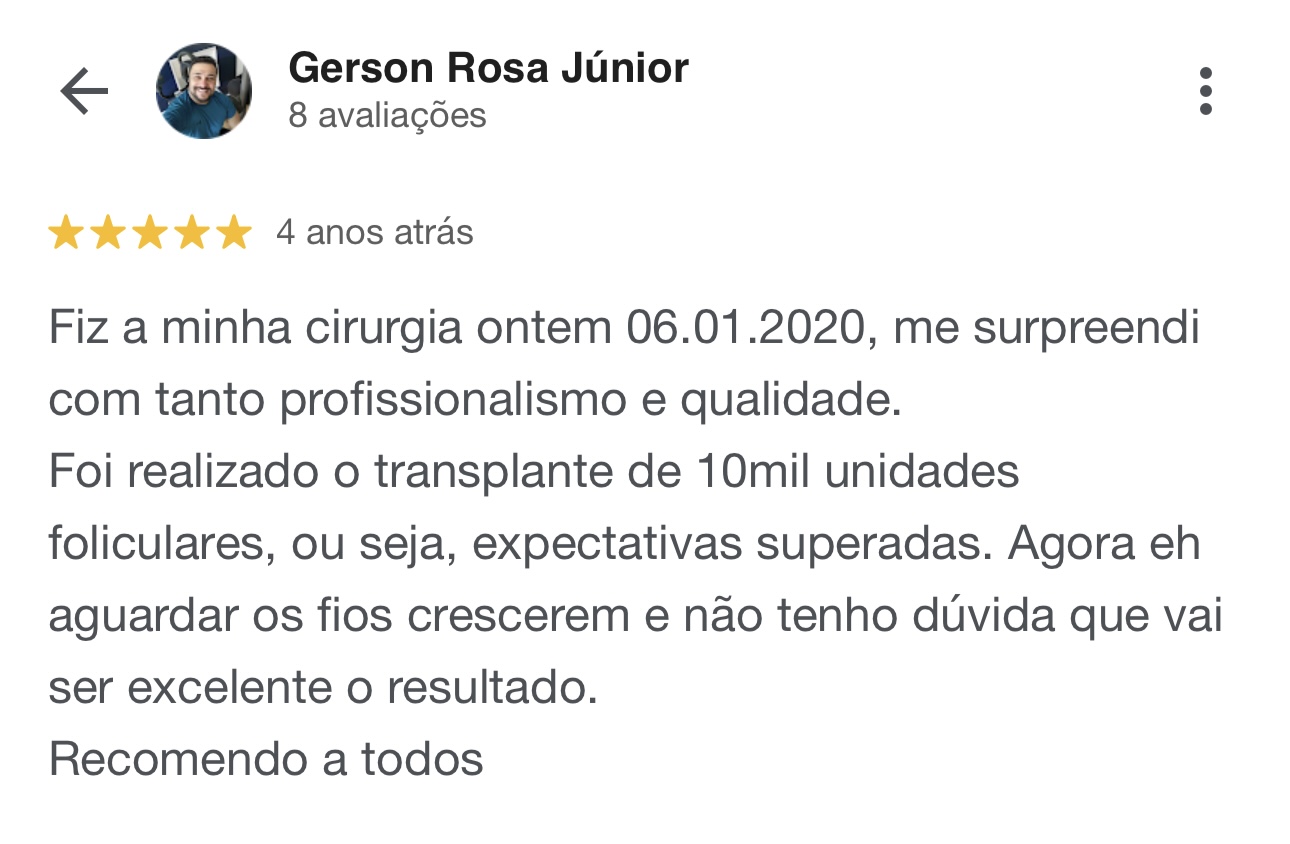1290x844 pixels.
Task: Open the three-dot more options menu
Action: 1205,91
